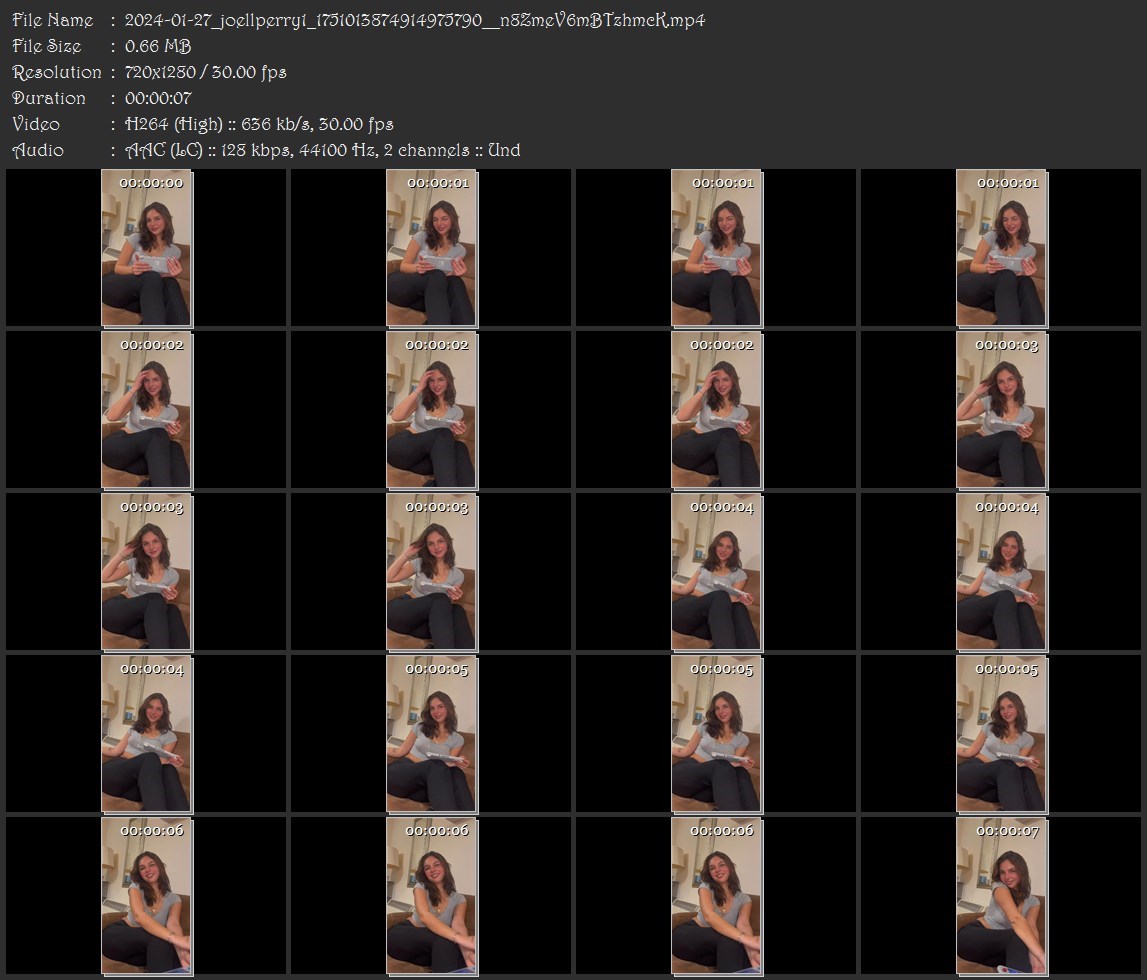The height and width of the screenshot is (980, 1147).
Task: Open the thumbnail stamped 00:00:00
Action: pos(146,247)
